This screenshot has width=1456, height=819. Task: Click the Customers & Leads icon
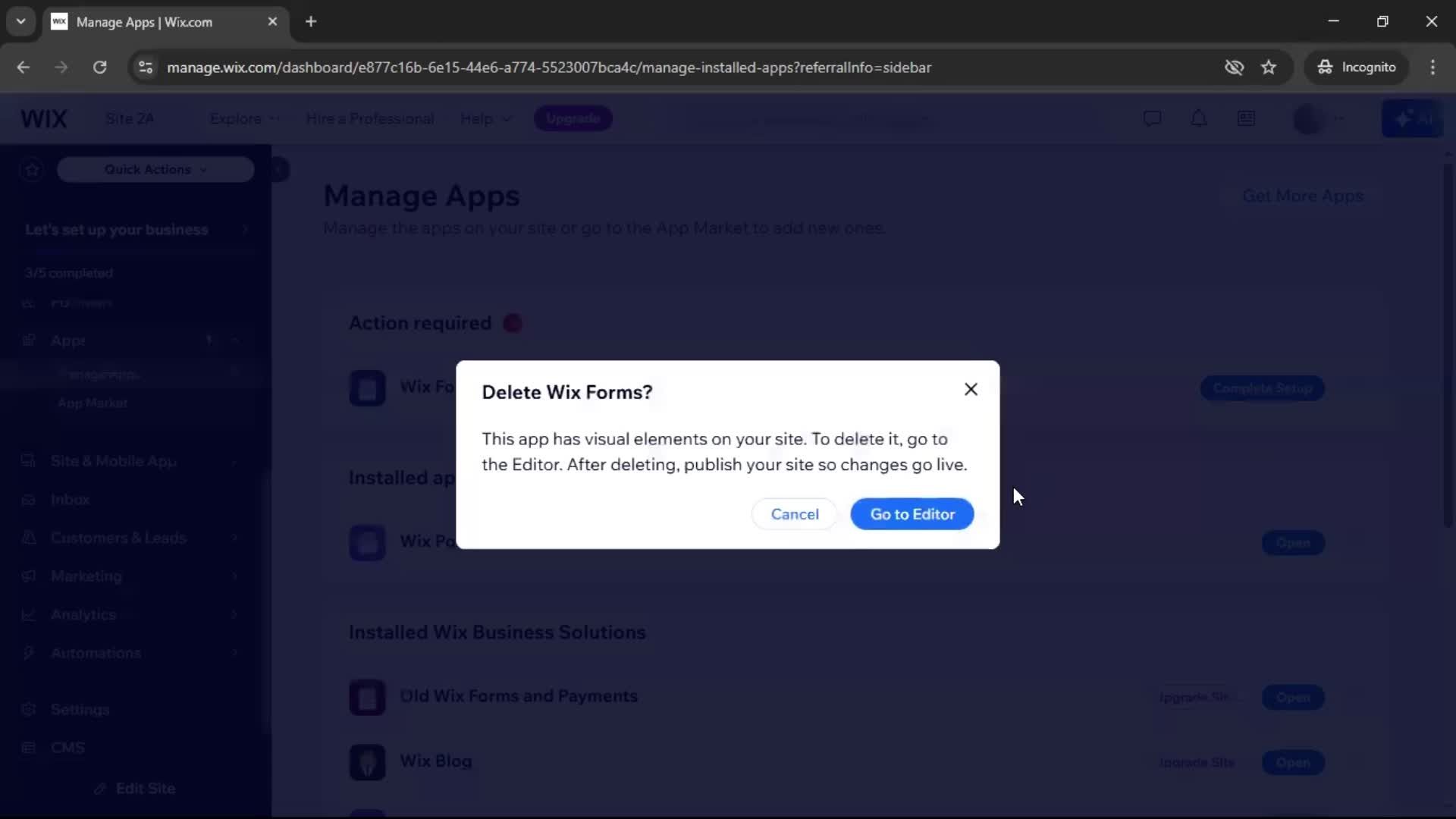click(x=29, y=538)
